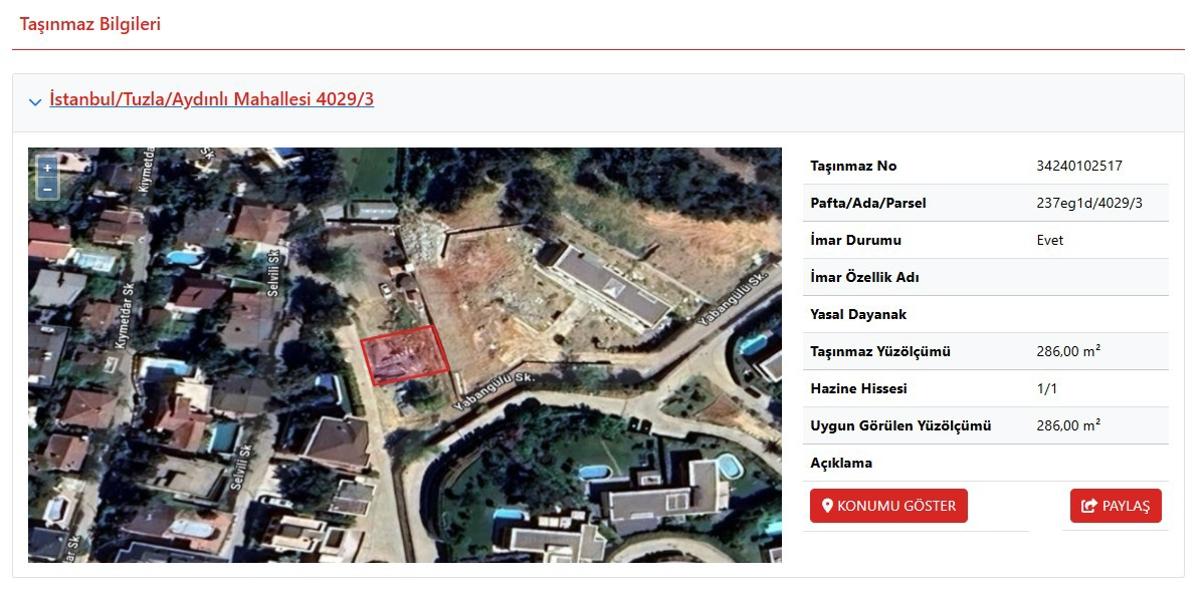The image size is (1200, 589).
Task: Click the Taşınmaz Yüzölçümü value 286,00 m²
Action: pyautogui.click(x=1068, y=352)
